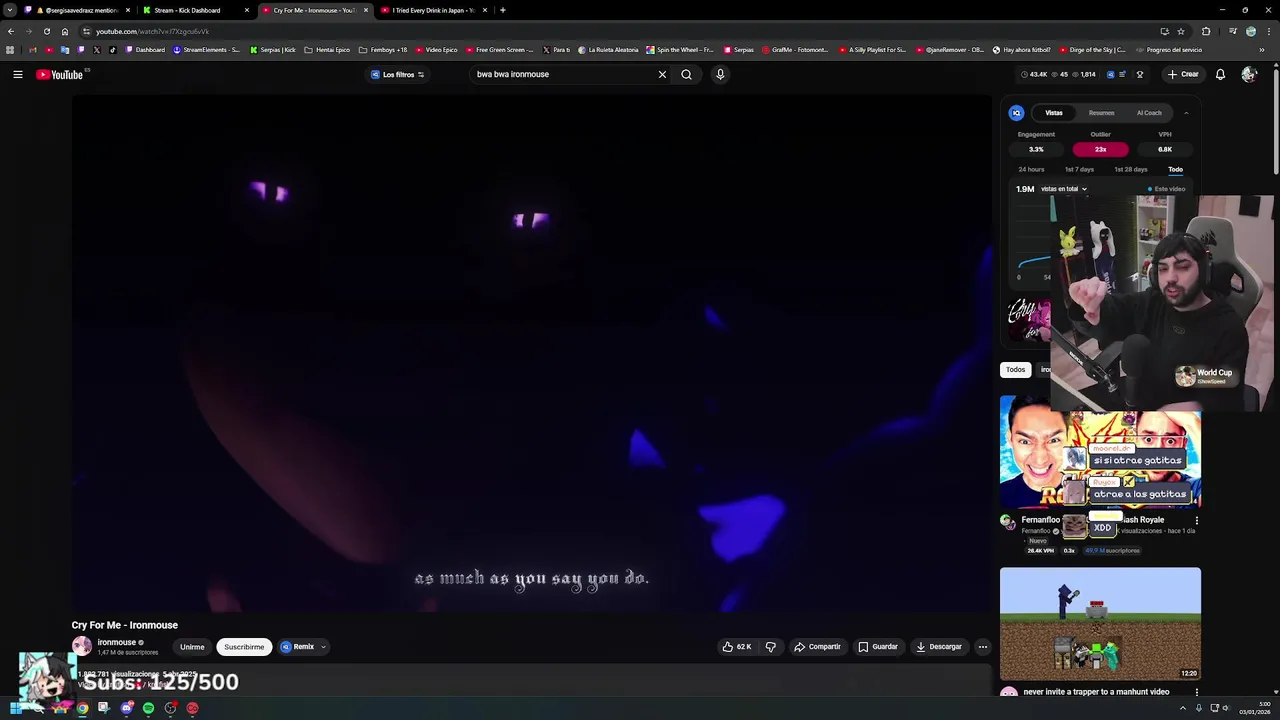
Task: Go back in browser history
Action: [11, 31]
